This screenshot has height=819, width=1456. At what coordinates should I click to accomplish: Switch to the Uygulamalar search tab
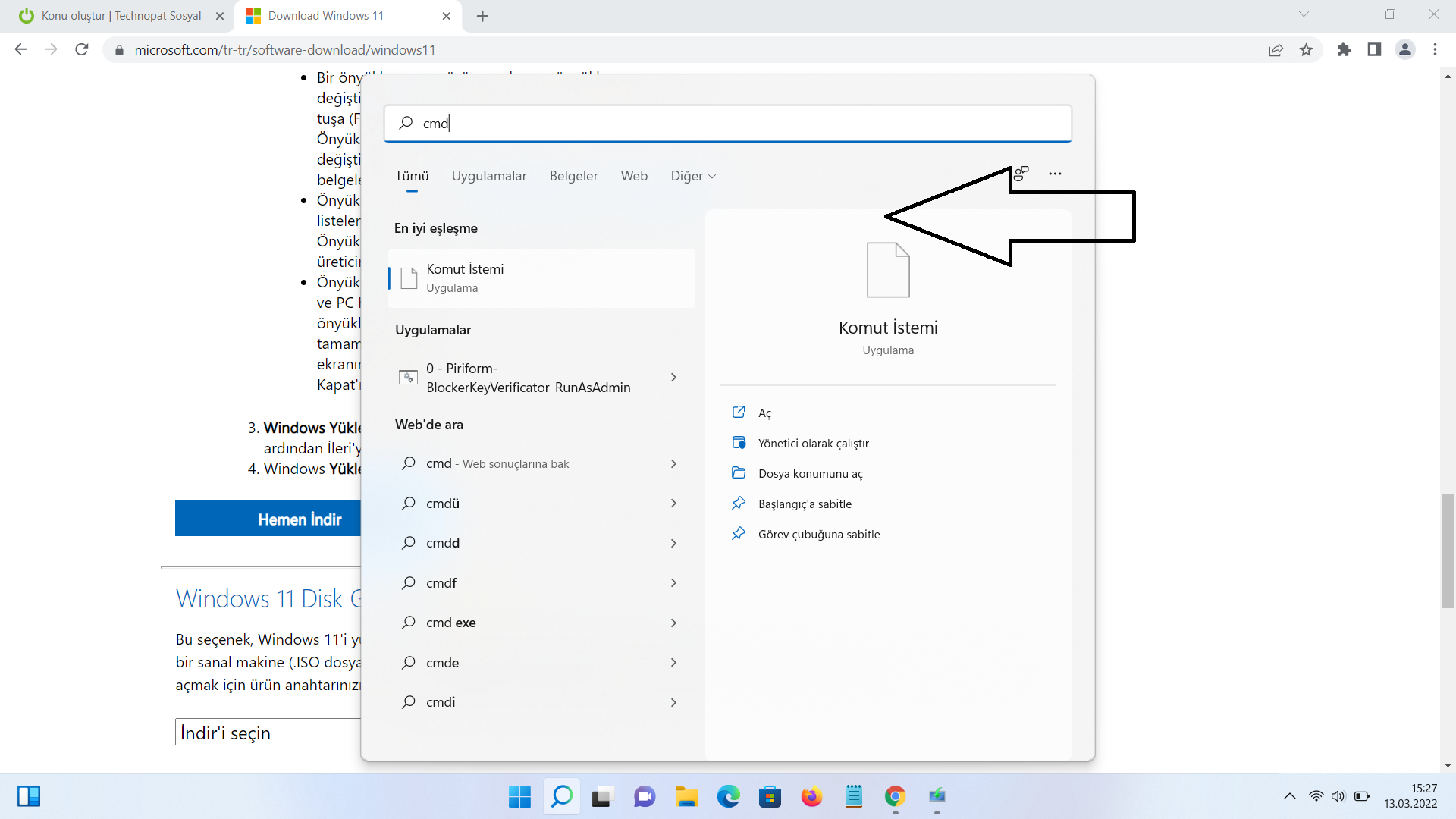[489, 176]
